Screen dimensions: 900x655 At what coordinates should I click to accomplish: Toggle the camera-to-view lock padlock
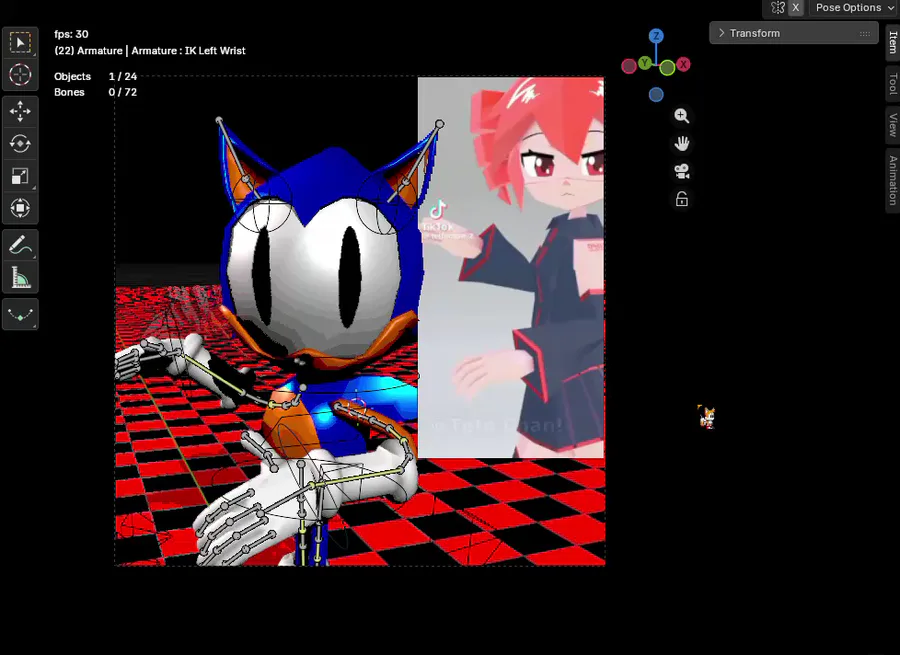(x=681, y=199)
